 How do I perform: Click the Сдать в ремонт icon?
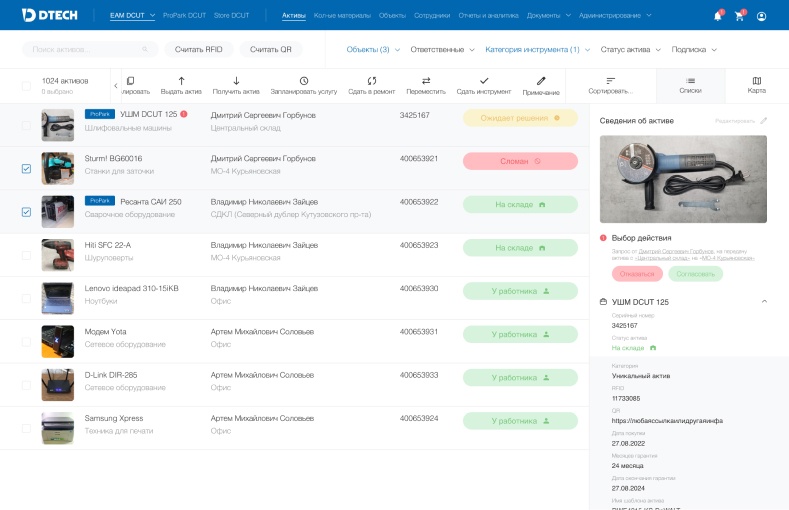(372, 81)
